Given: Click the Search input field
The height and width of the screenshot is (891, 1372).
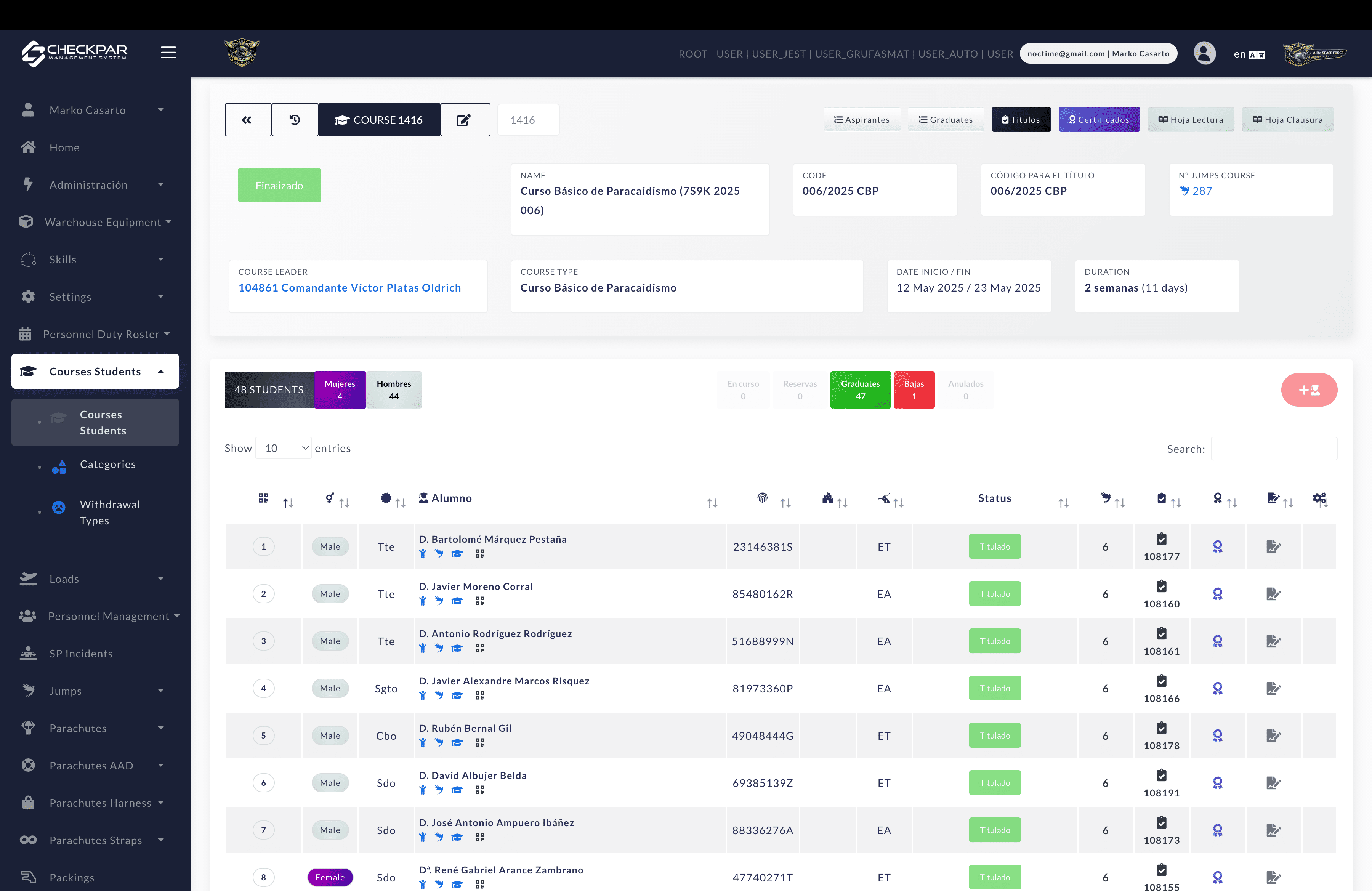Looking at the screenshot, I should [1274, 448].
